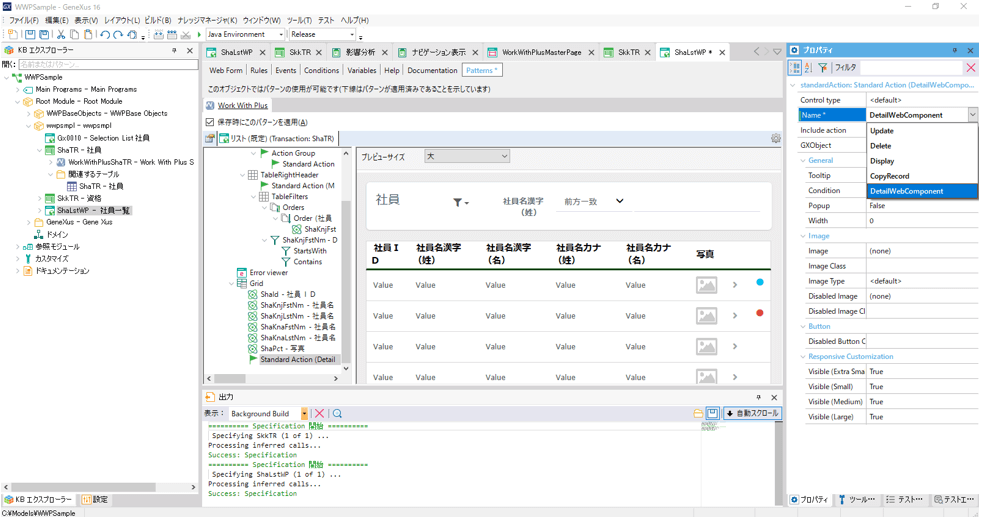Open the Background Build output dropdown
Screen dimensions: 981x517
point(304,414)
